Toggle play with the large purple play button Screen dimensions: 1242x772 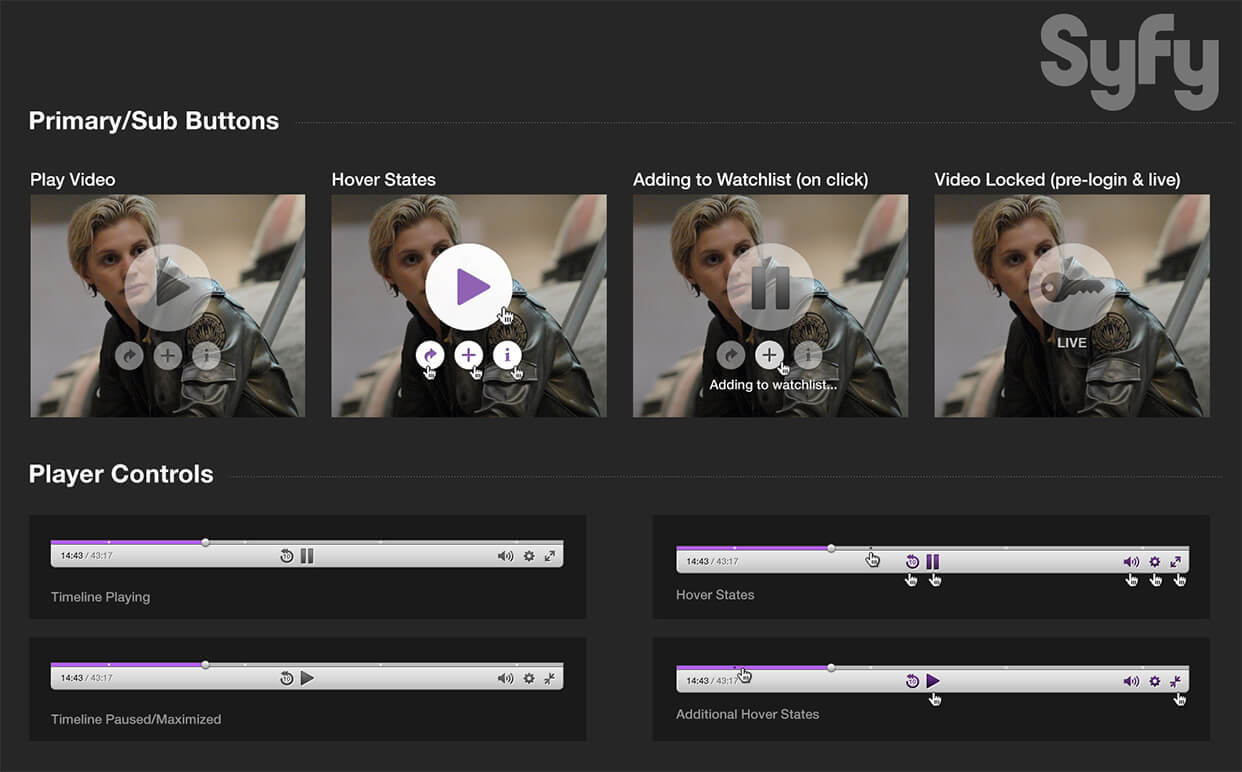[x=469, y=286]
